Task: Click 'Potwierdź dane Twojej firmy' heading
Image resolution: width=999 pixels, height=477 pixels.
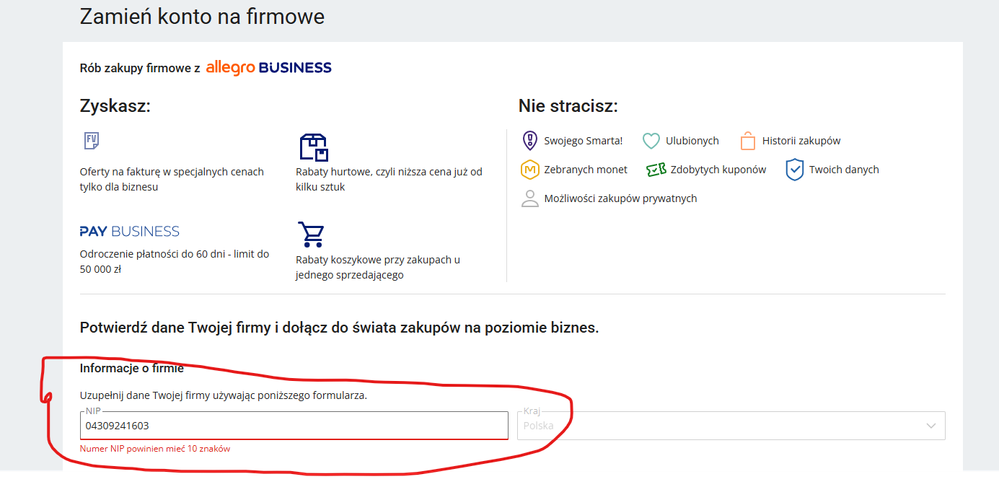Action: click(x=339, y=329)
